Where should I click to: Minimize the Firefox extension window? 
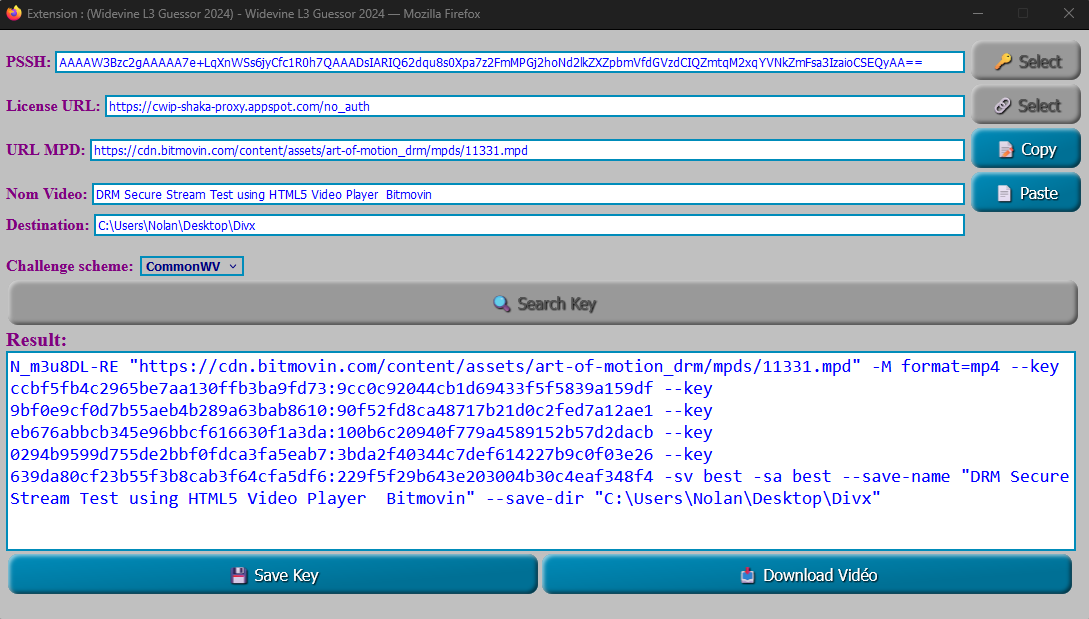(978, 13)
